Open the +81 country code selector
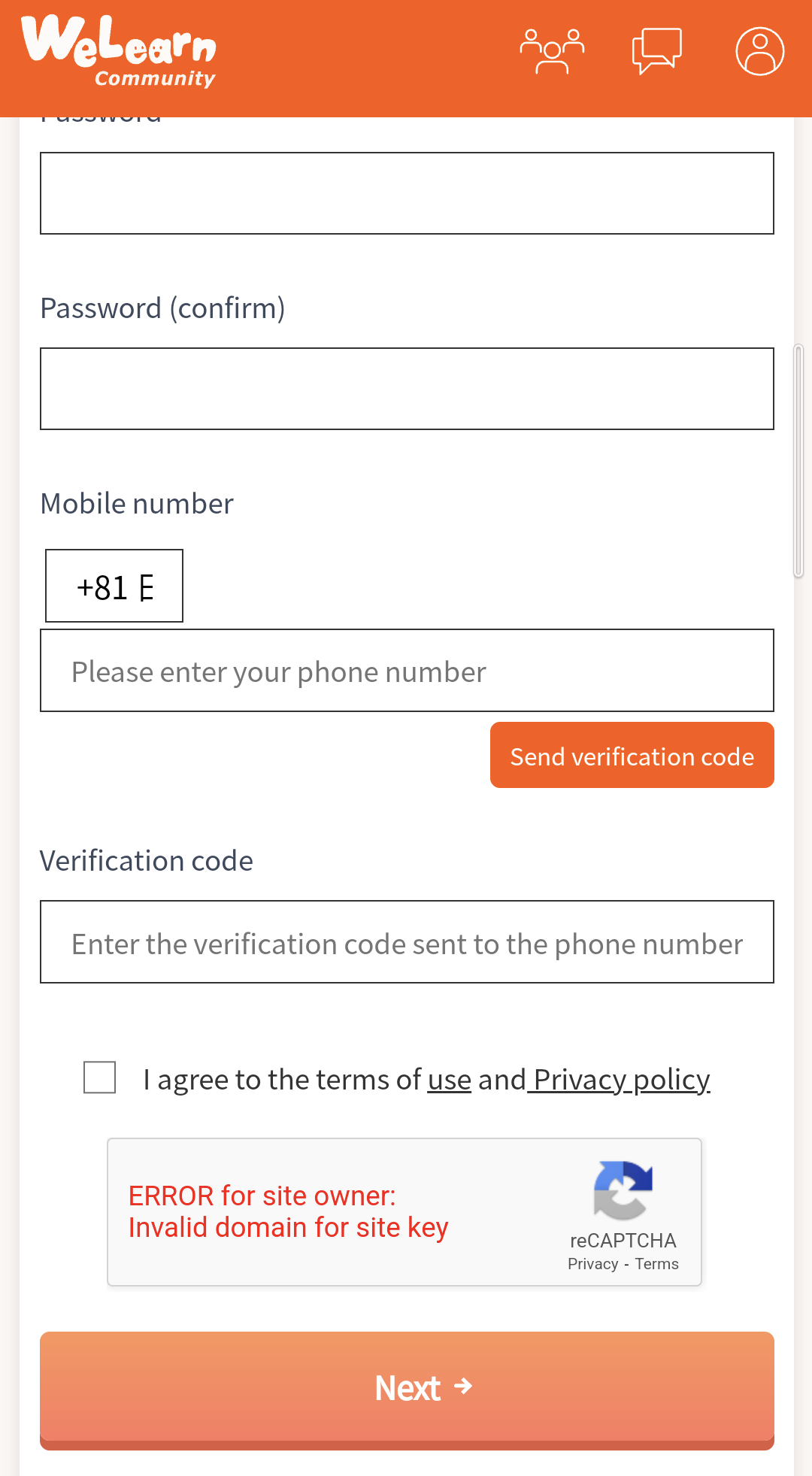The height and width of the screenshot is (1476, 812). [x=113, y=586]
